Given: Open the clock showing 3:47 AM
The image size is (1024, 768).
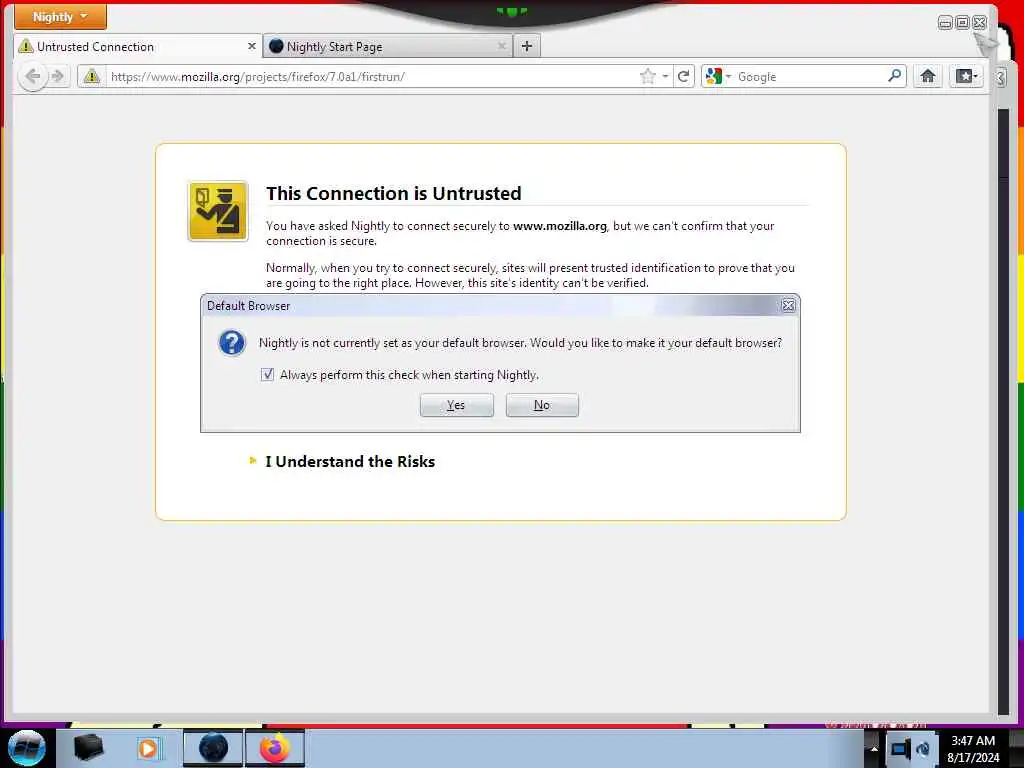Looking at the screenshot, I should pos(973,749).
